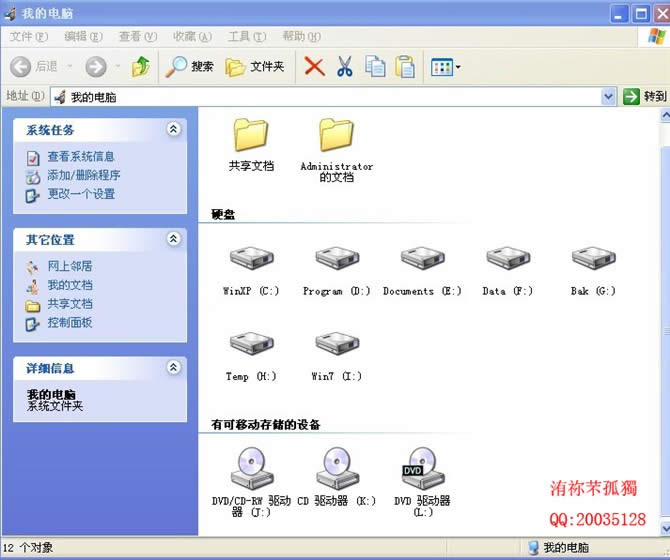Select the WinXP (C:) drive icon

[251, 258]
